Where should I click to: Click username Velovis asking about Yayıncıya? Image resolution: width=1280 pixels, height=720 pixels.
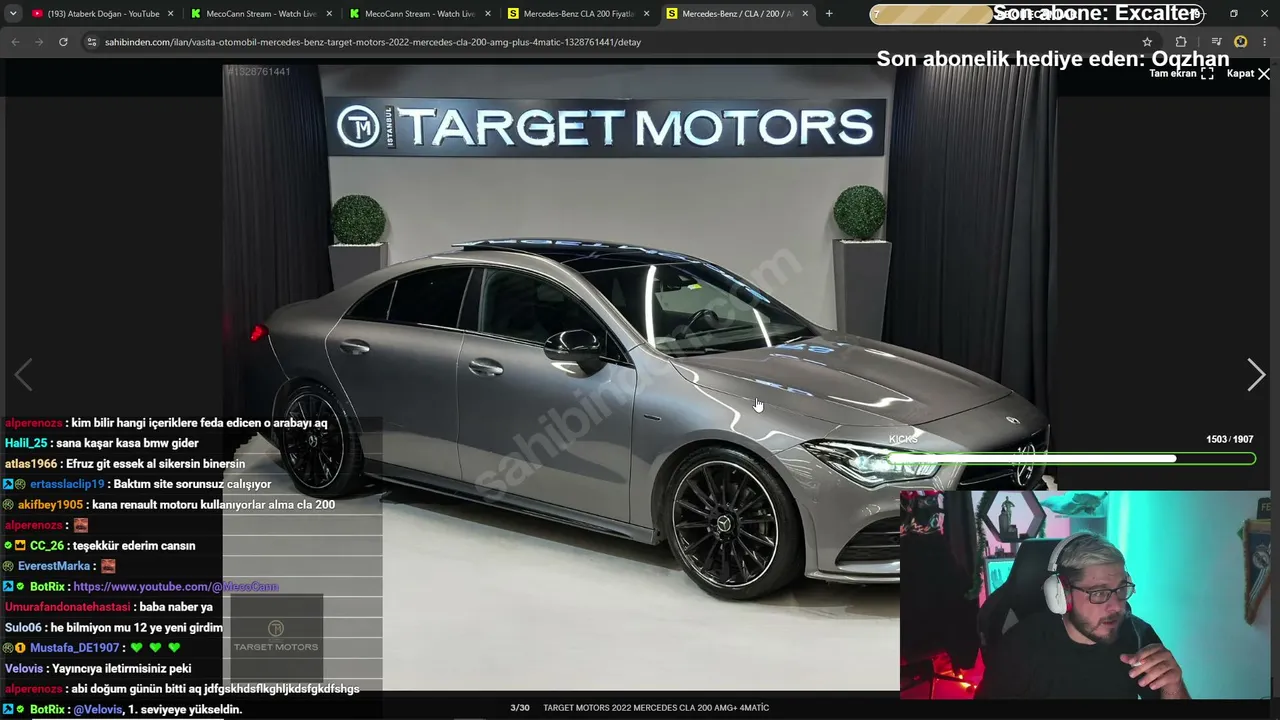pos(24,669)
